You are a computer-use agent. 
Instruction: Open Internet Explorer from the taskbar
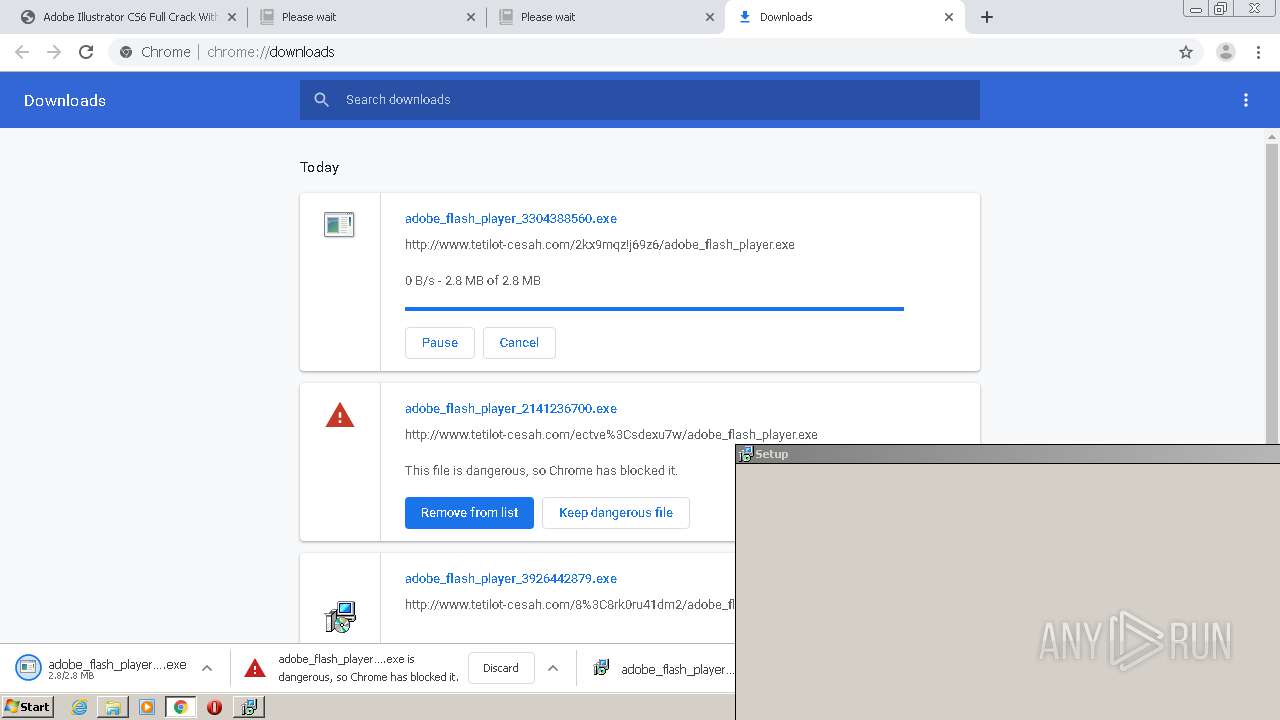click(79, 707)
